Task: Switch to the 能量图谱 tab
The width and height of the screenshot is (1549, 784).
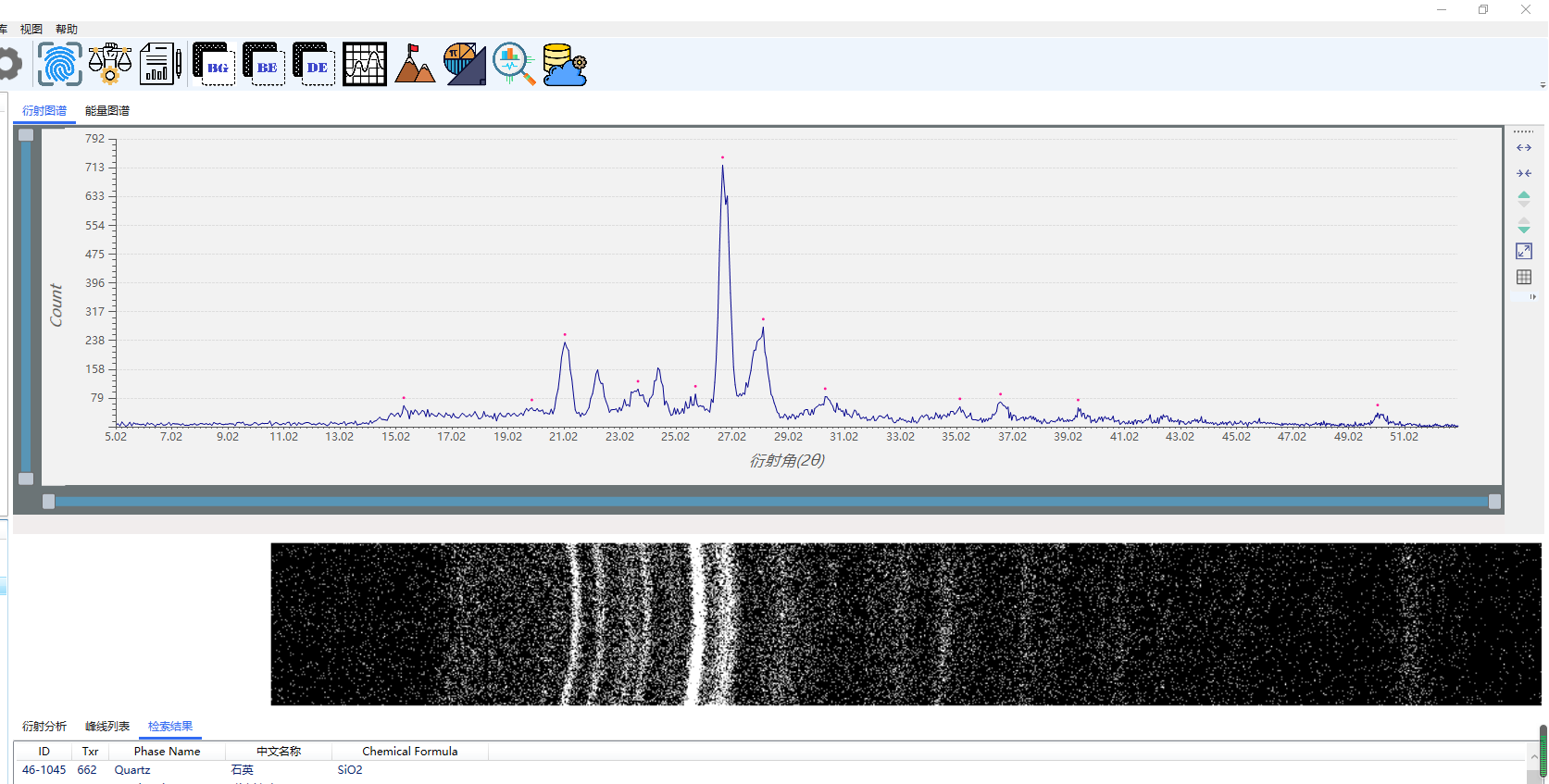Action: click(x=107, y=111)
